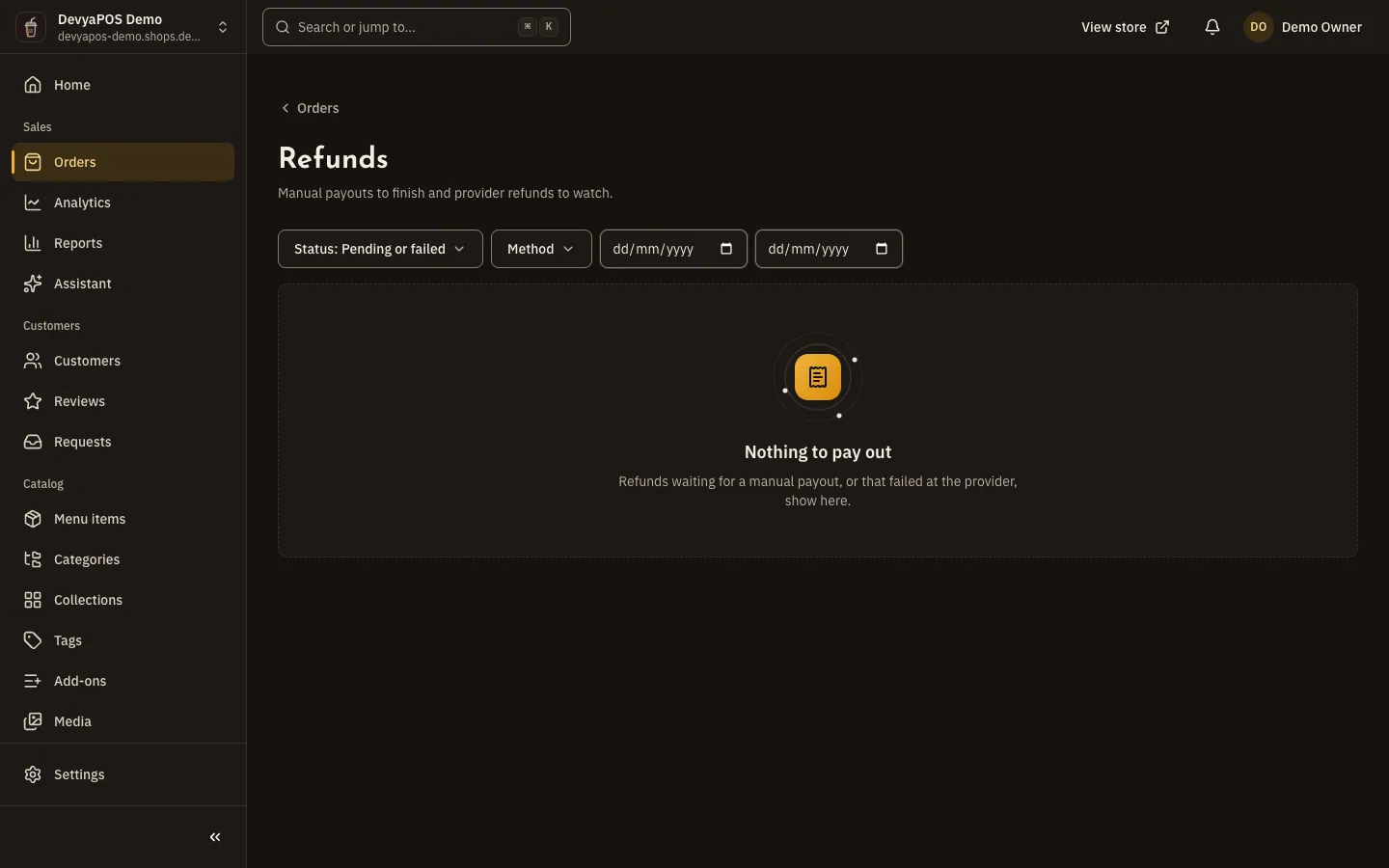Click the DO avatar
The width and height of the screenshot is (1389, 868).
(1258, 27)
